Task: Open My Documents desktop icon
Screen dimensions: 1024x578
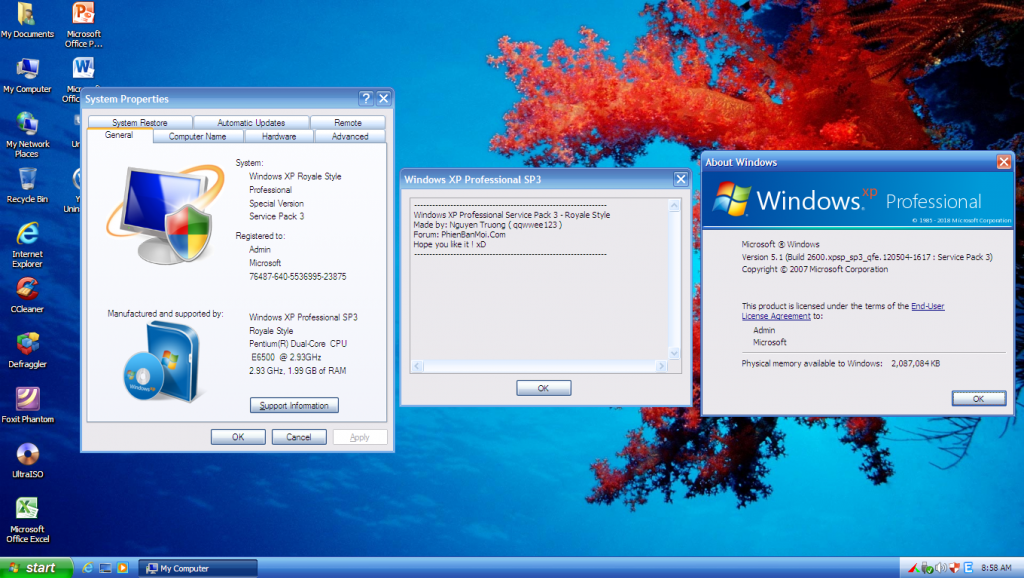Action: 27,20
